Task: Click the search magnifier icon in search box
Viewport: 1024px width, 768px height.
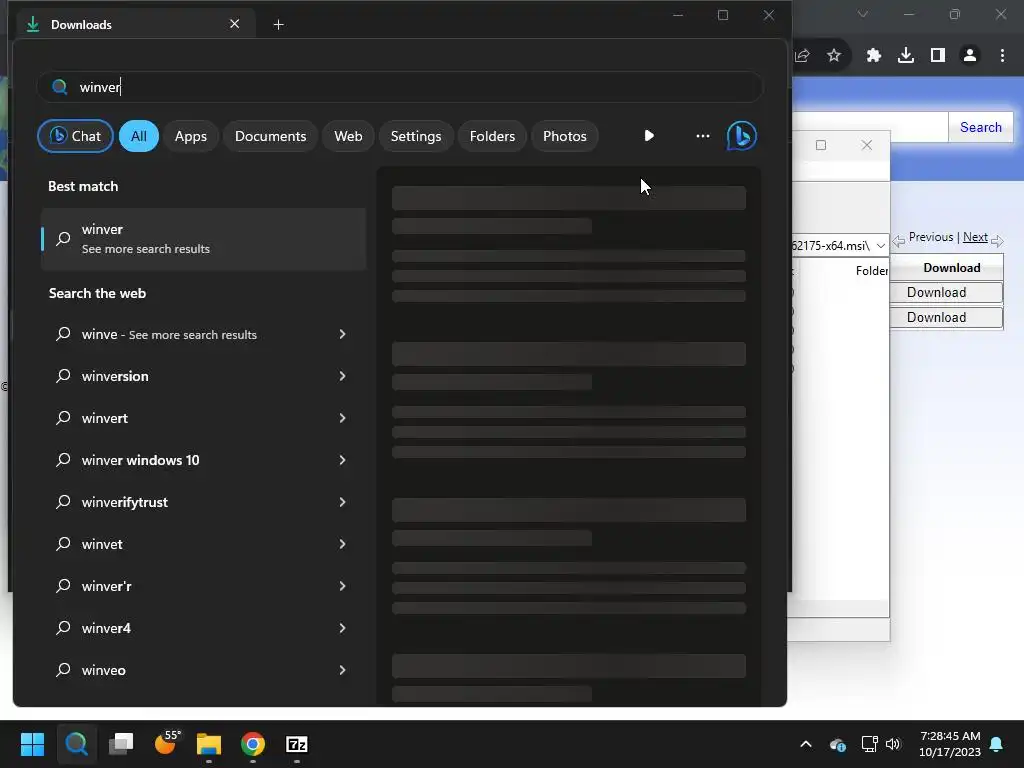Action: (x=59, y=87)
